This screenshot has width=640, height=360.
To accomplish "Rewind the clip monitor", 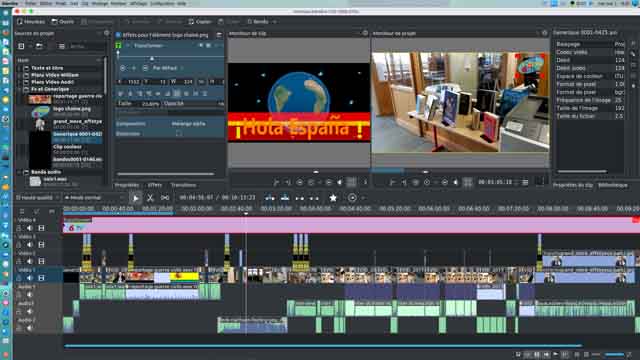I will [x=300, y=182].
